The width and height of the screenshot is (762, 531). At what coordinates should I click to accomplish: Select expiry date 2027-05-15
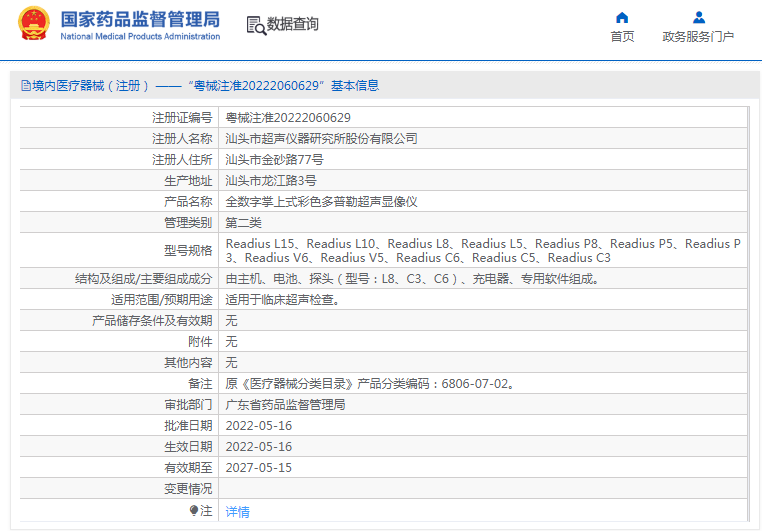point(259,467)
